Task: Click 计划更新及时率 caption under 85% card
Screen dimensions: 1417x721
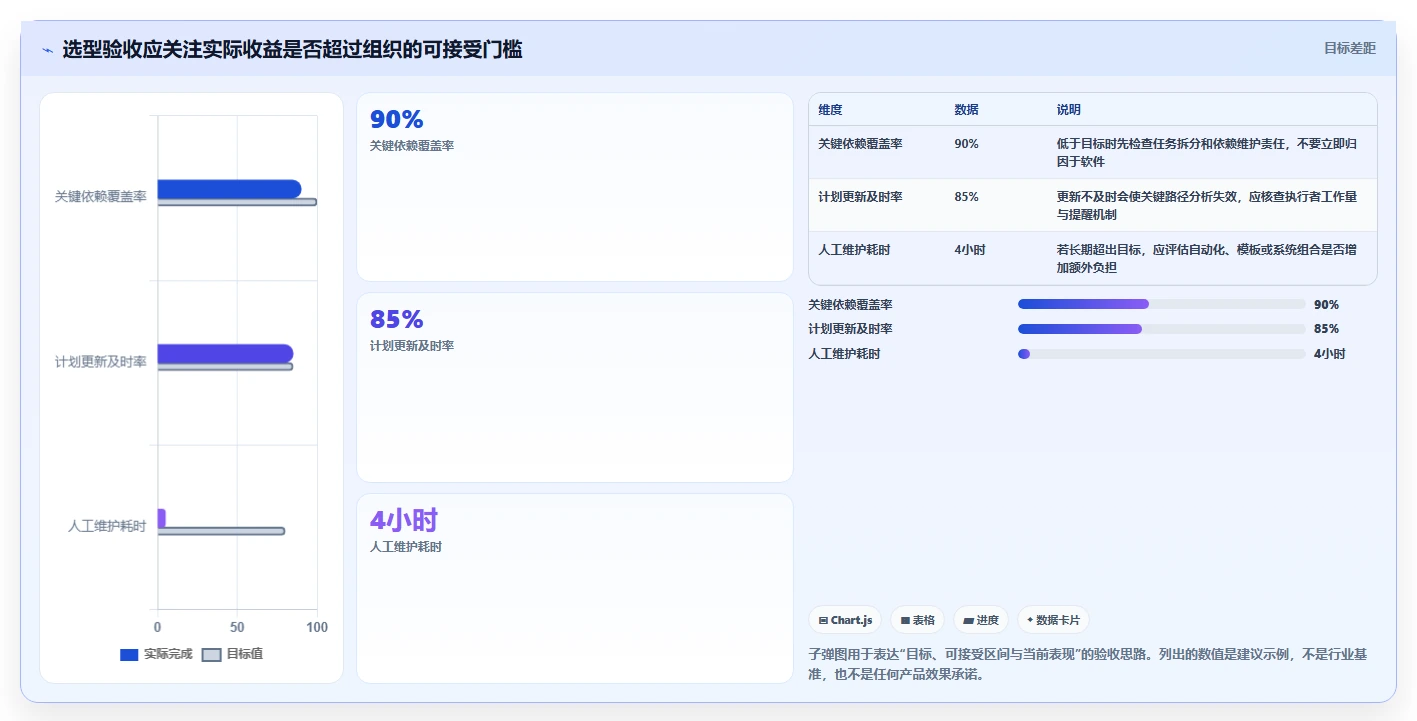Action: tap(412, 346)
